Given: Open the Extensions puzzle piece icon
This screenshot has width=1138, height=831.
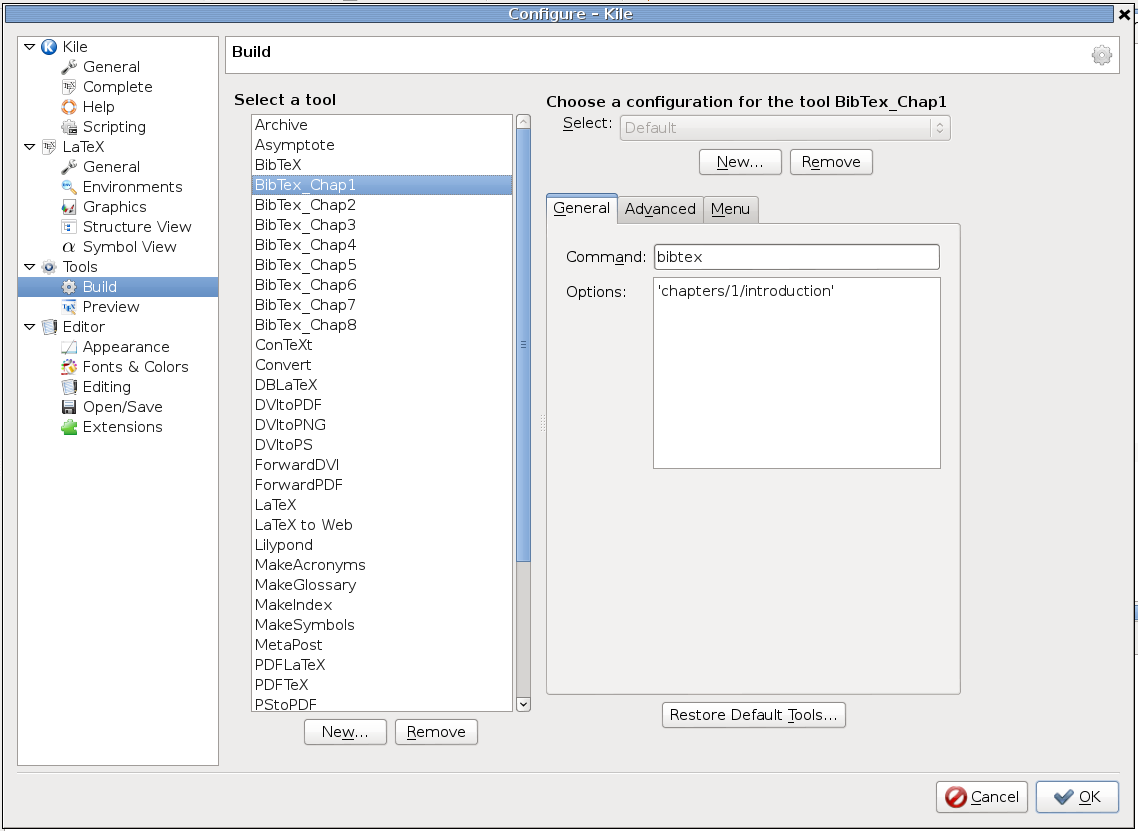Looking at the screenshot, I should (69, 427).
